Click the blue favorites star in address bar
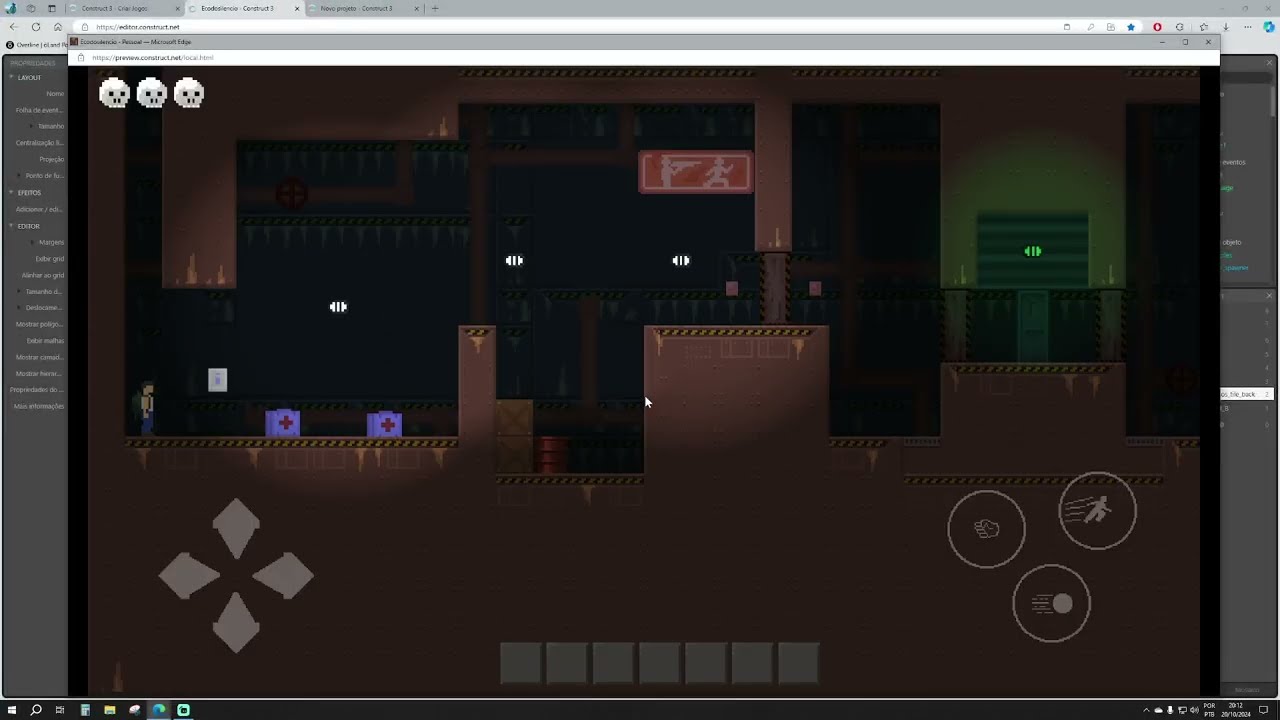 pos(1131,27)
